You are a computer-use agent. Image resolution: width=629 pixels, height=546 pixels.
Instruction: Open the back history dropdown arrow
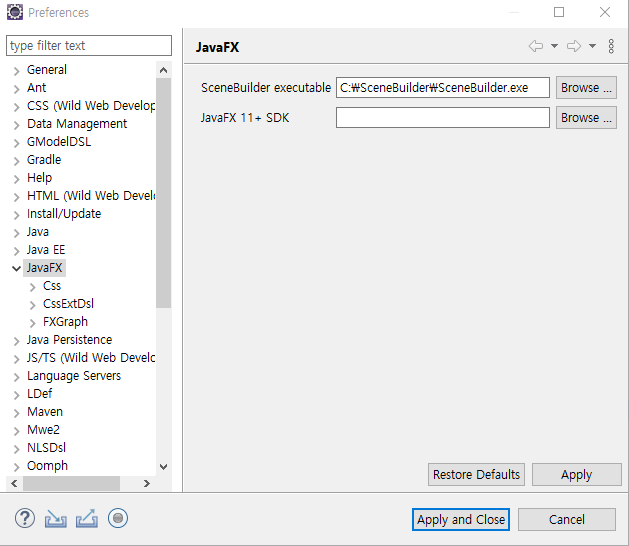(x=554, y=46)
